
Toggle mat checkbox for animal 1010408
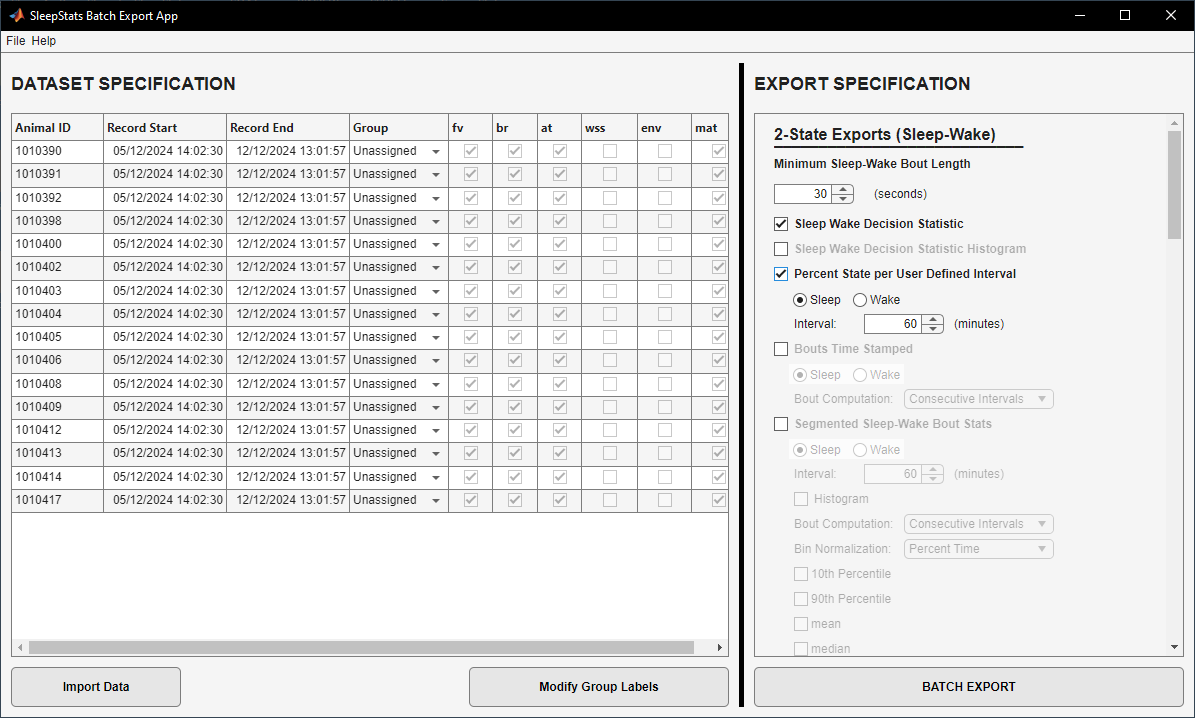coord(719,384)
